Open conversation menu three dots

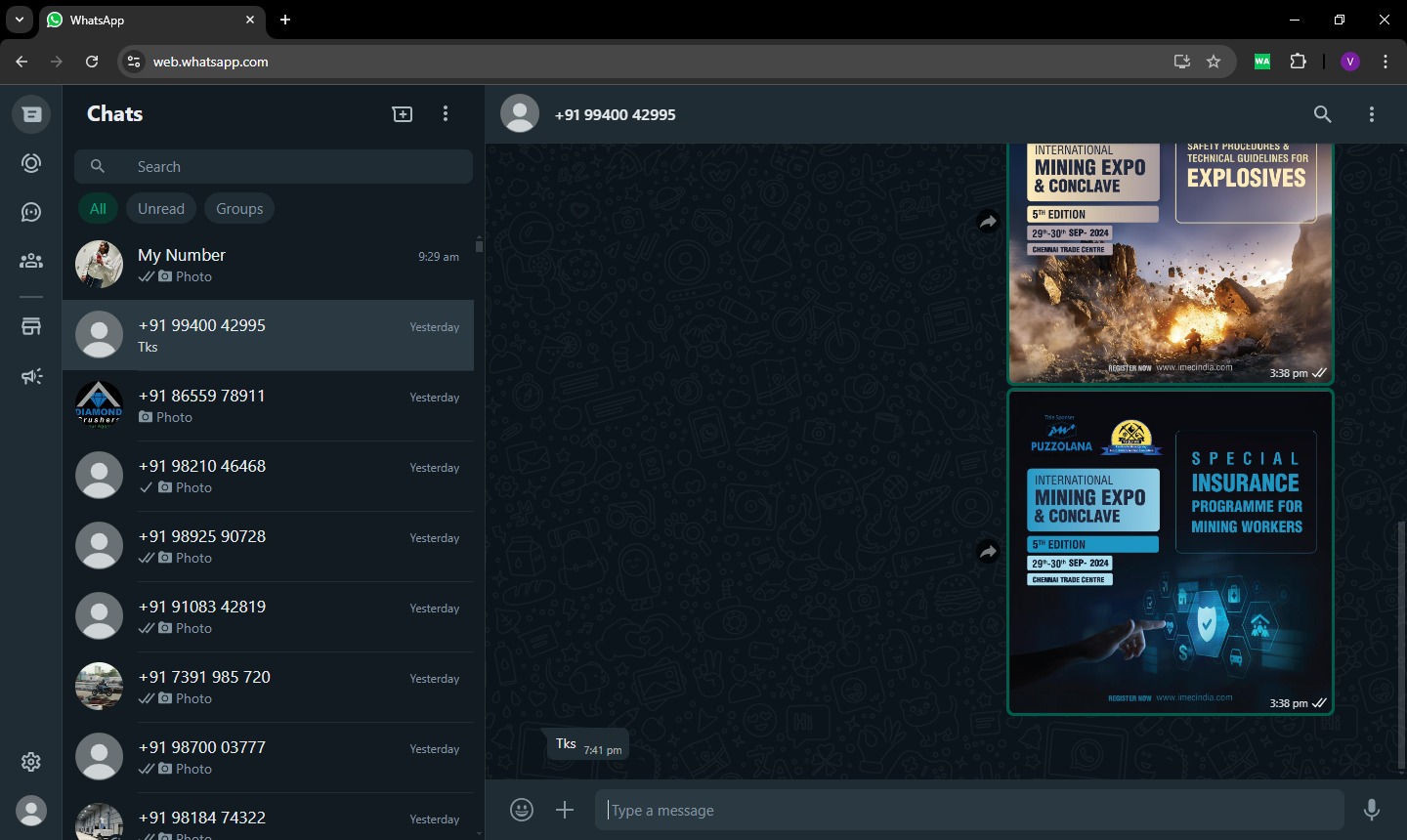[1372, 114]
